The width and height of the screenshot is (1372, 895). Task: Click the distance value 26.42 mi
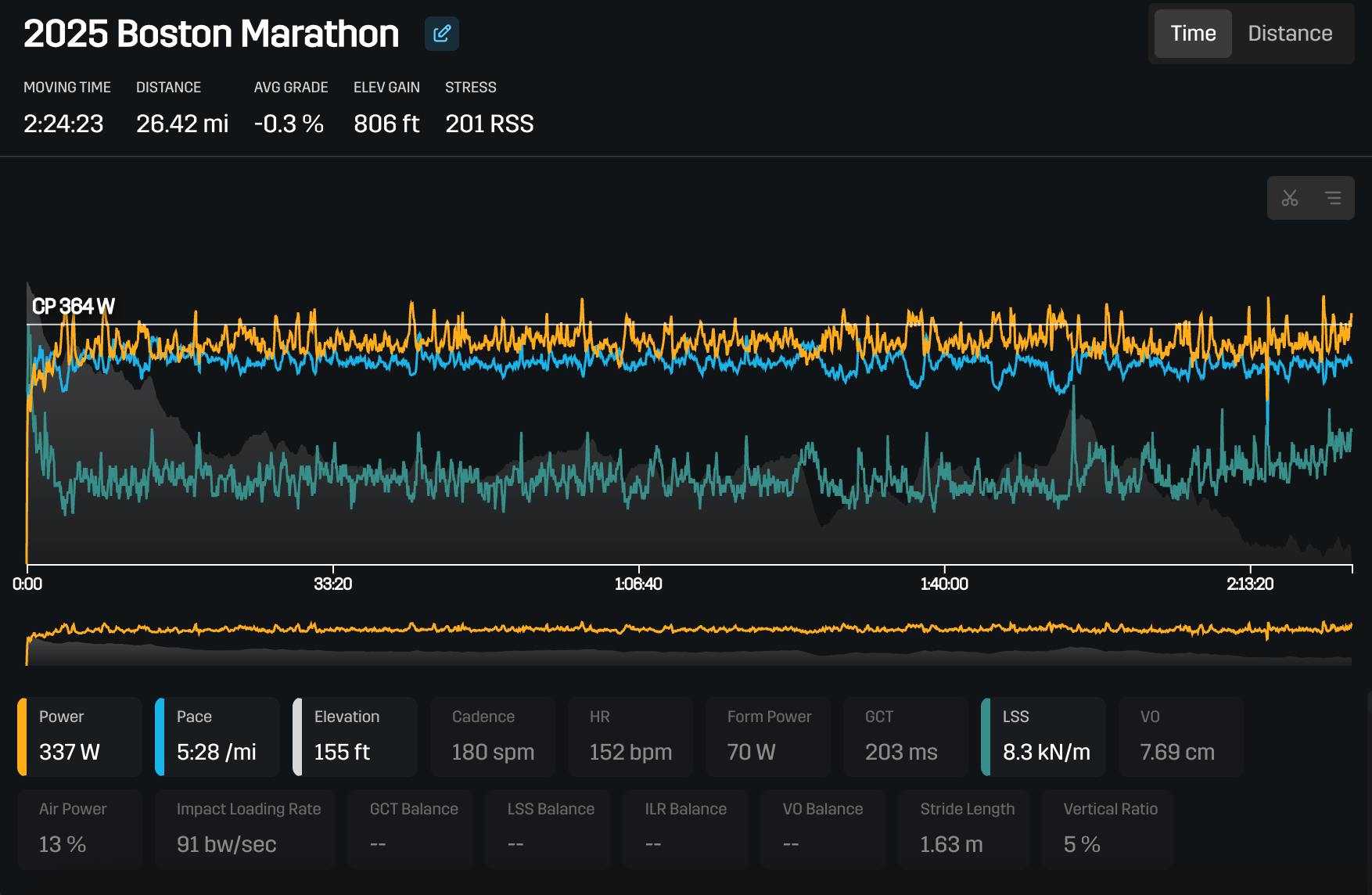click(x=182, y=124)
